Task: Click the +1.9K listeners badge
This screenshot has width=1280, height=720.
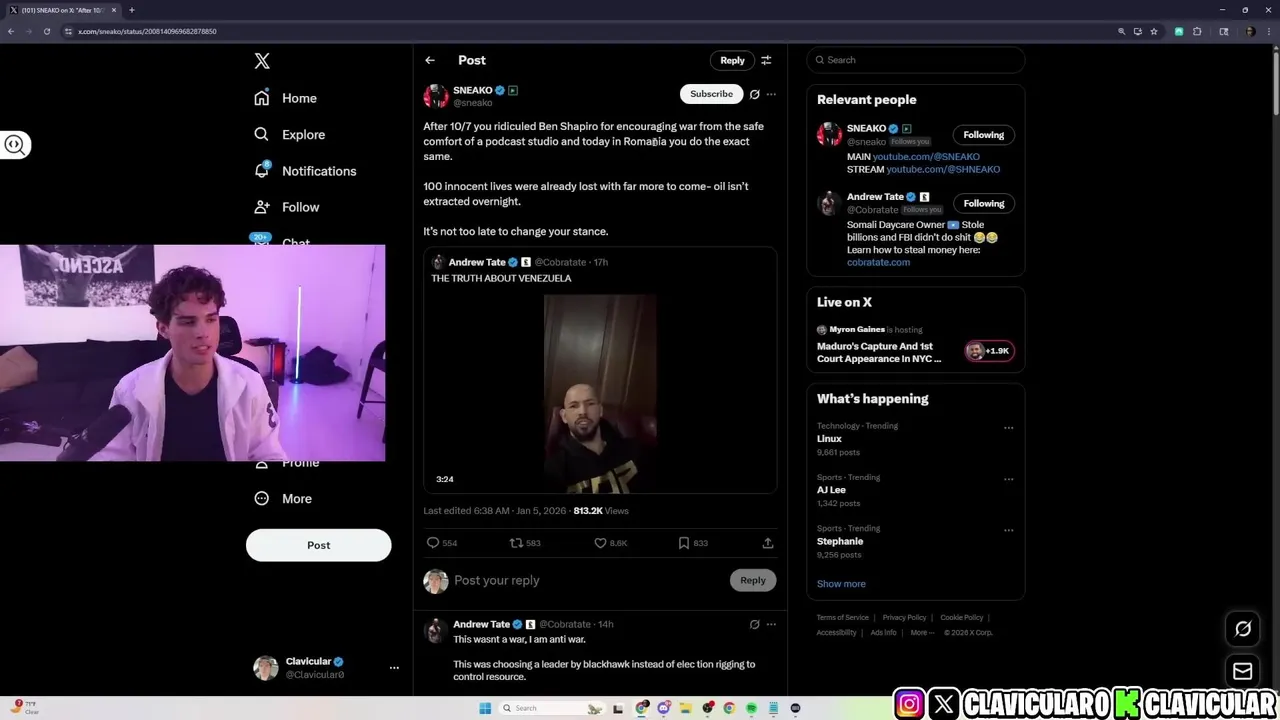Action: pos(990,351)
